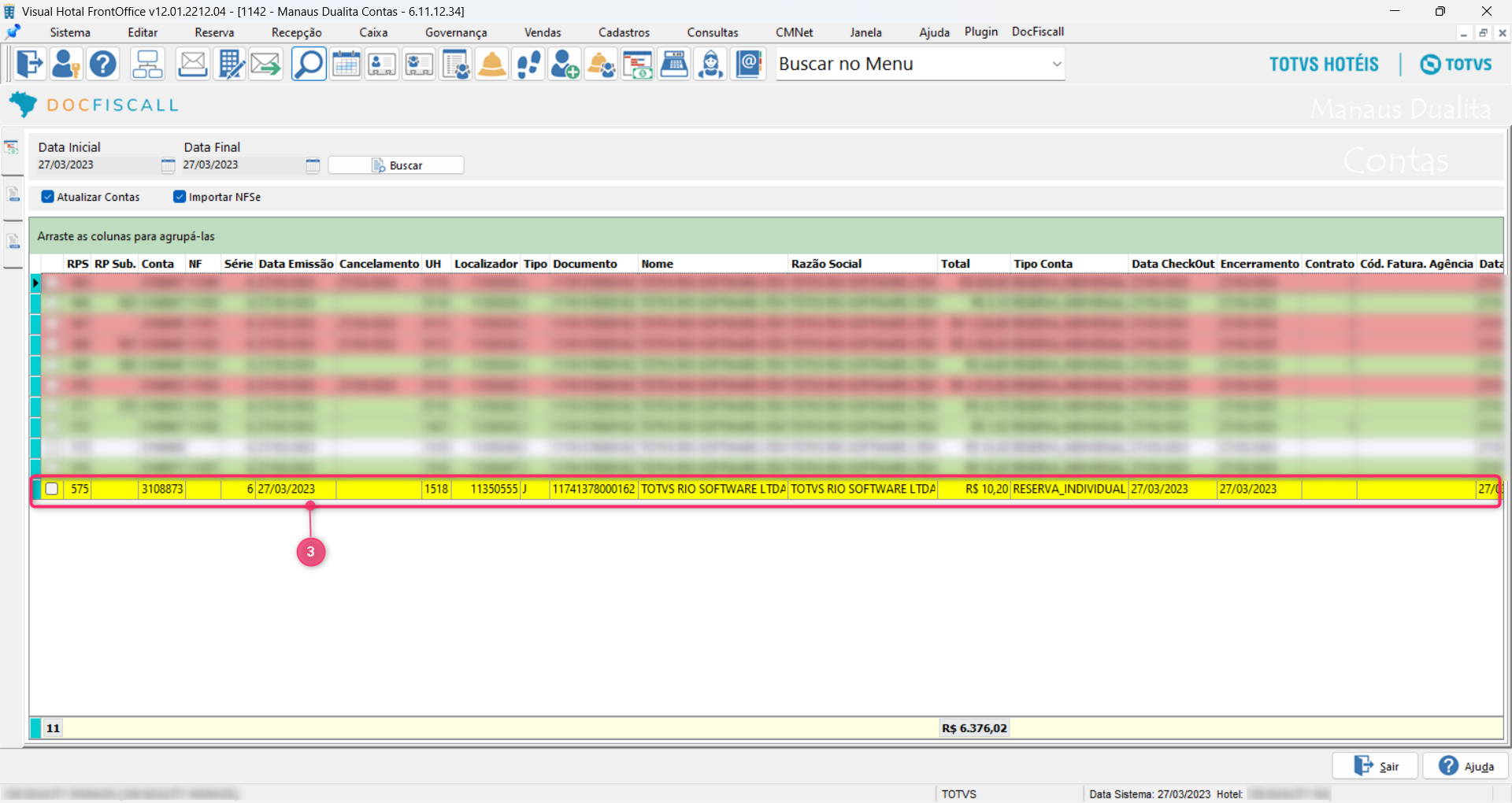Open the Reserva menu
This screenshot has width=1512, height=803.
214,32
